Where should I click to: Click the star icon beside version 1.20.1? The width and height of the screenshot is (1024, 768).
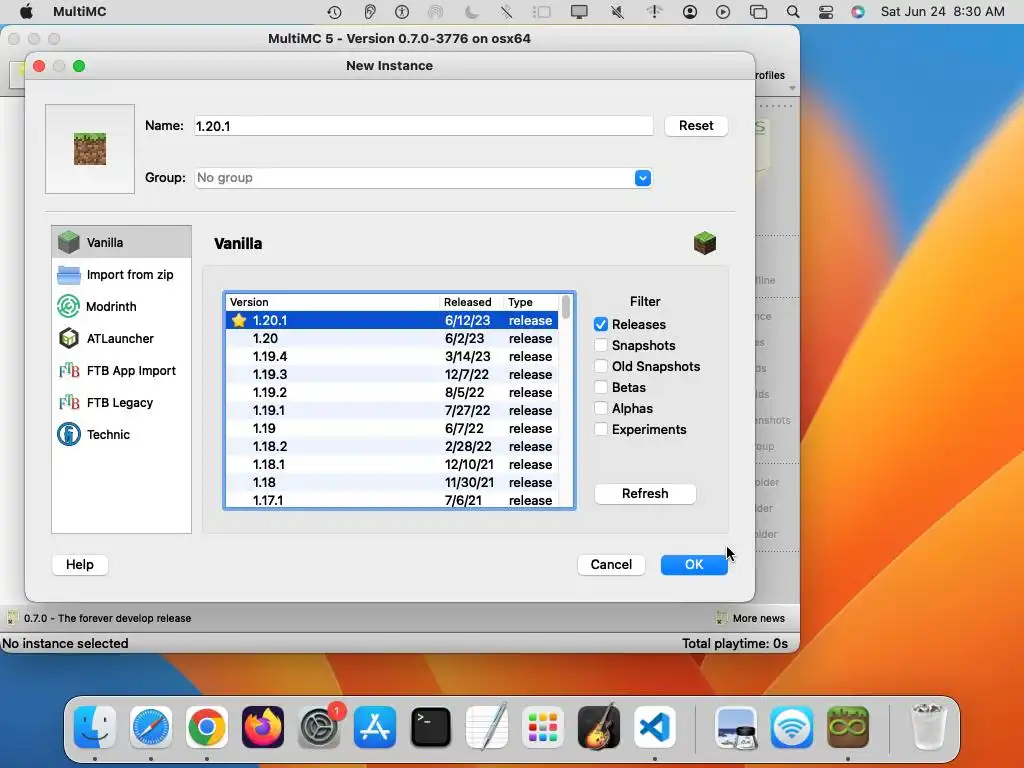(x=239, y=320)
